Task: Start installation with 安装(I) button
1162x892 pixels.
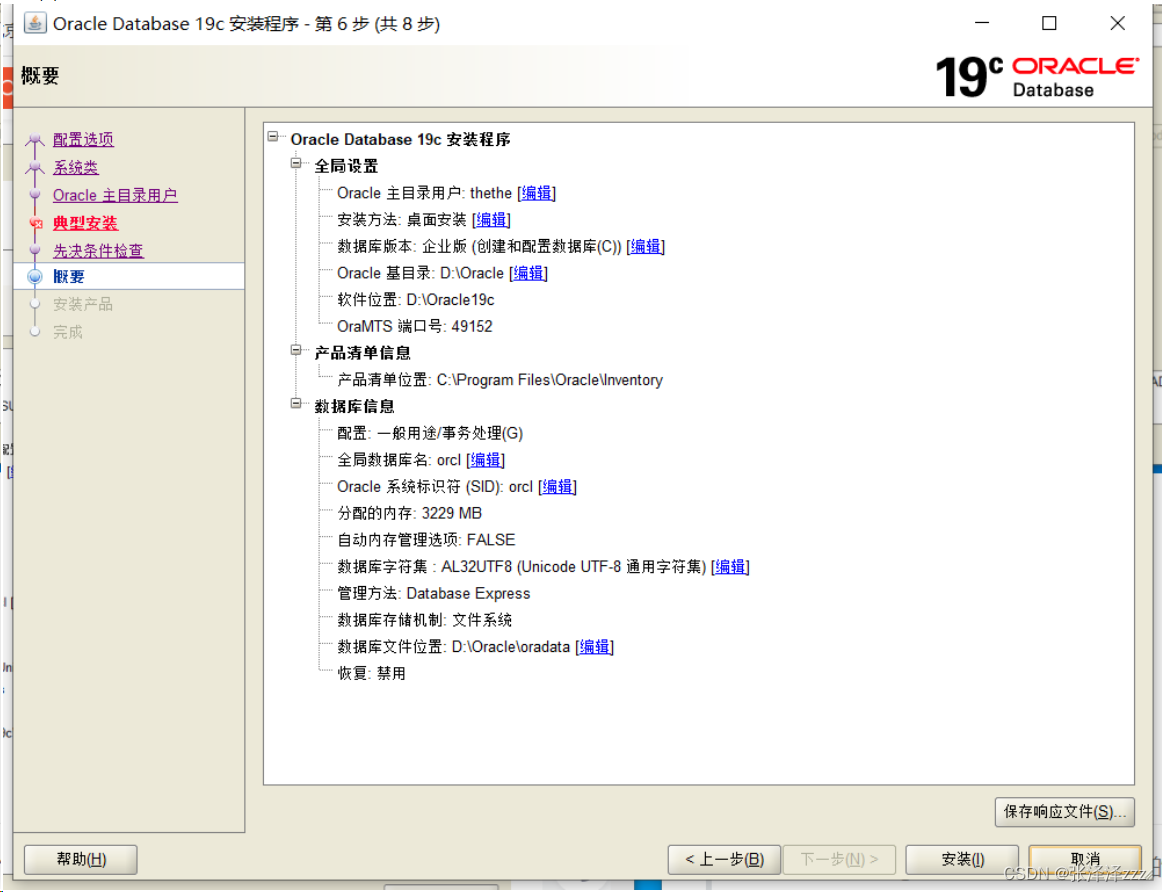Action: click(x=962, y=859)
